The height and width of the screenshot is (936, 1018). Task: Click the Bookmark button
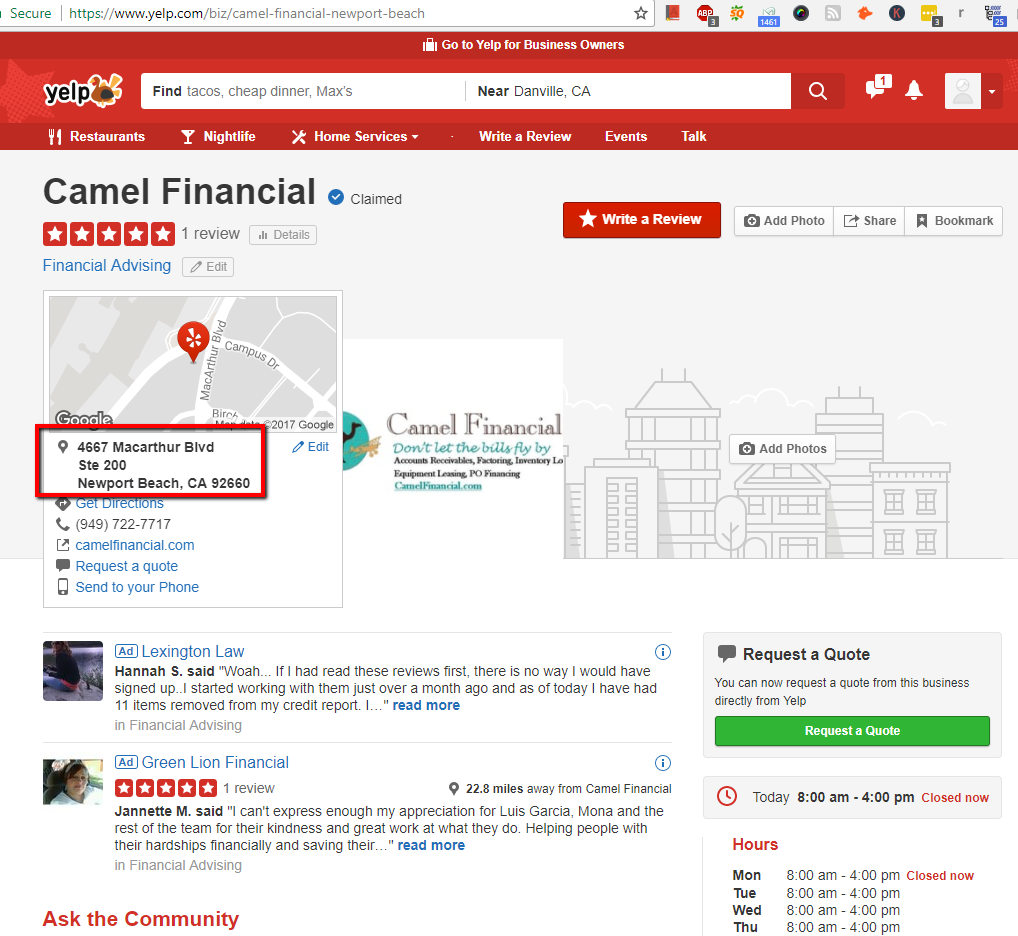tap(954, 221)
